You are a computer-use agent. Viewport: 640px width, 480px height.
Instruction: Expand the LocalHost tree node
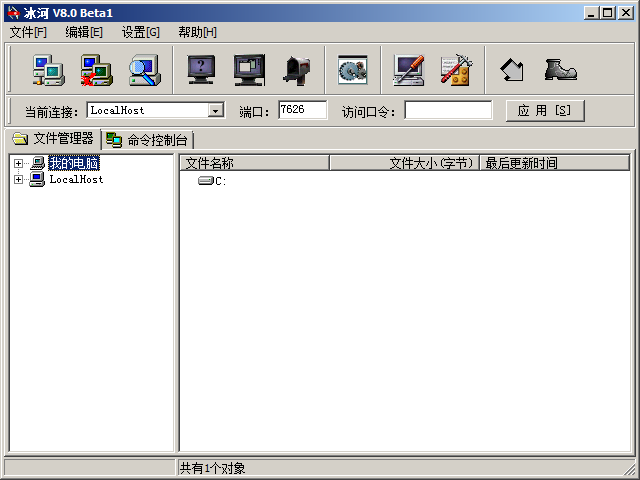18,180
